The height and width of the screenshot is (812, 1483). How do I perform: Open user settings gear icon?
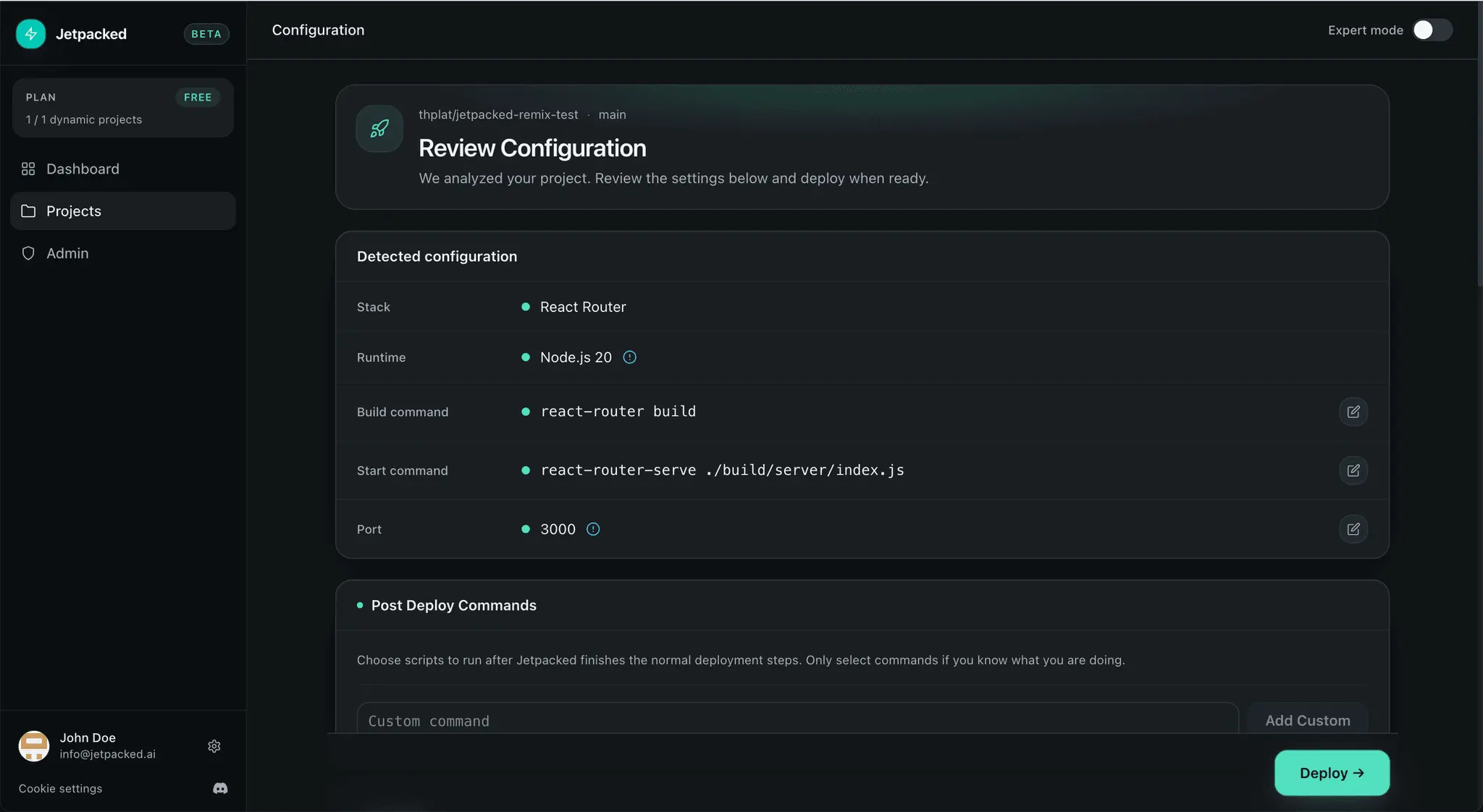pyautogui.click(x=214, y=746)
